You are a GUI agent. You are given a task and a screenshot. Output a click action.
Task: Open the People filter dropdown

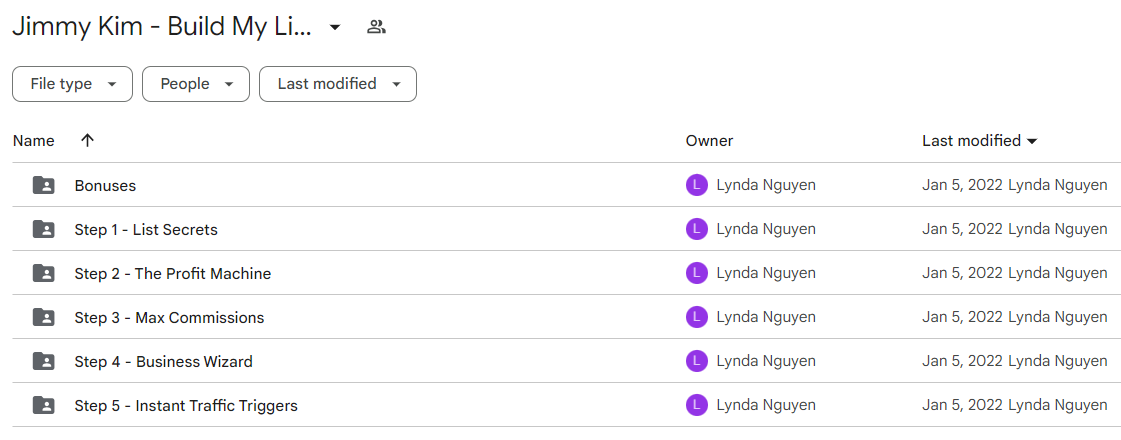(x=196, y=84)
